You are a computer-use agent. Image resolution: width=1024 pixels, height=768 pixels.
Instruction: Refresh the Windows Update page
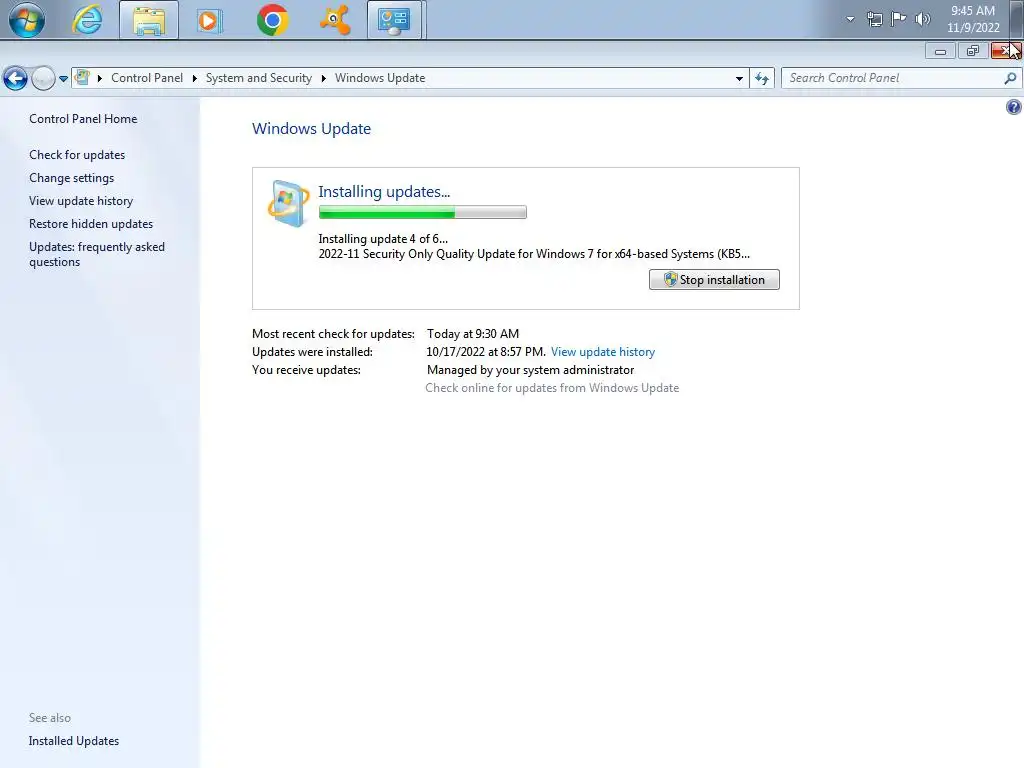point(761,78)
